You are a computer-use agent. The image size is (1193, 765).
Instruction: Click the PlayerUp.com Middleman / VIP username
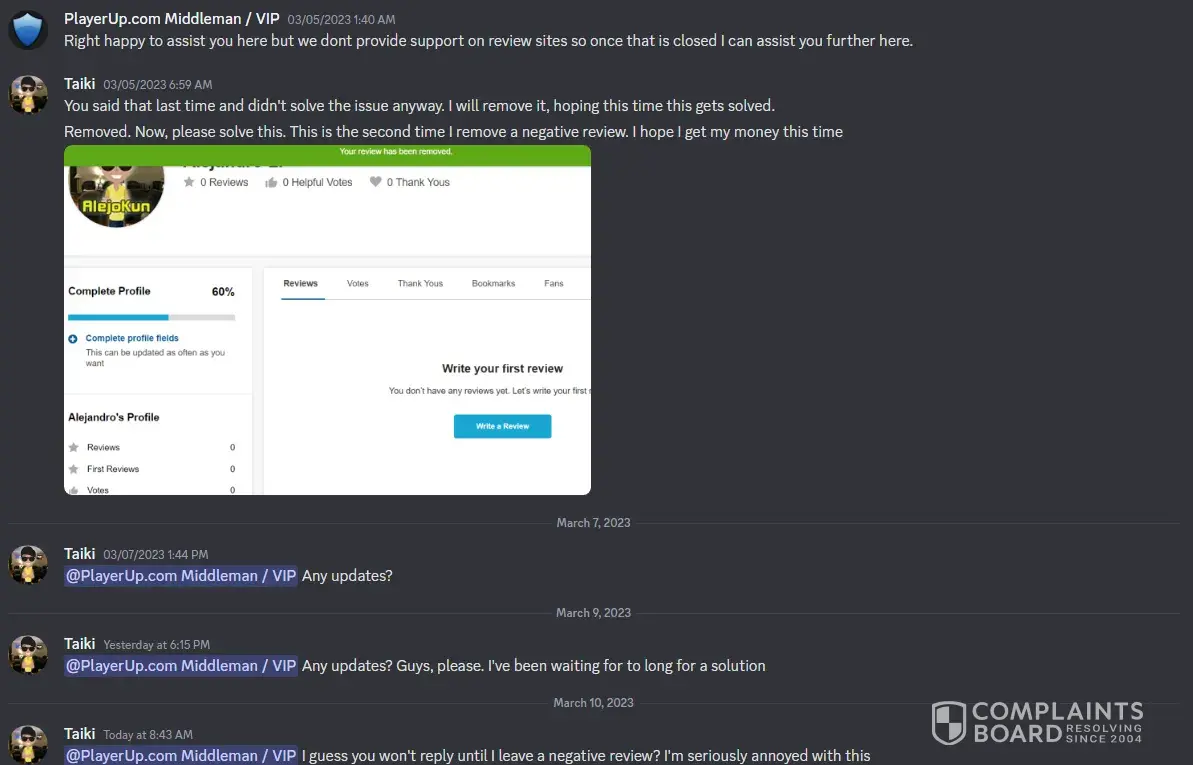[x=171, y=18]
